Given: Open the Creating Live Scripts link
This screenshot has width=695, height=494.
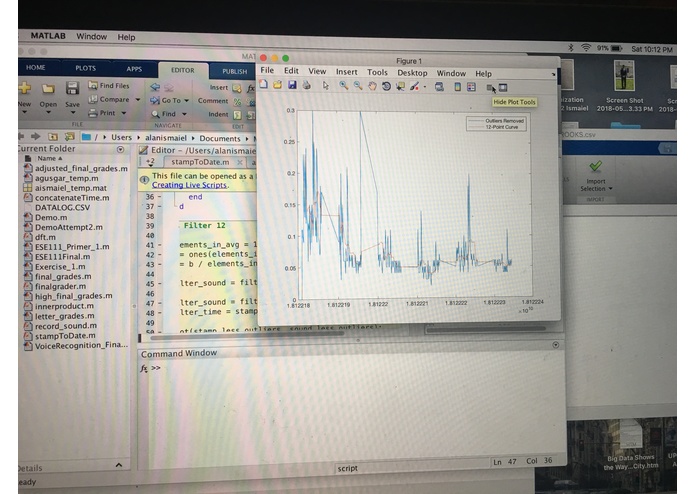Looking at the screenshot, I should pyautogui.click(x=190, y=185).
